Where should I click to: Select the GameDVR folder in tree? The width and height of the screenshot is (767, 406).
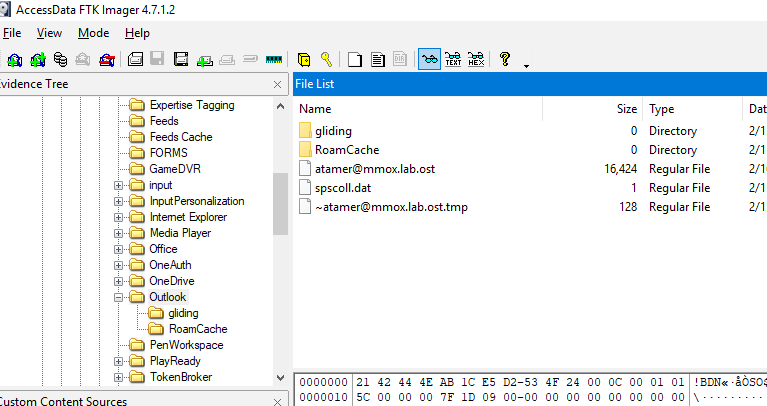[175, 169]
